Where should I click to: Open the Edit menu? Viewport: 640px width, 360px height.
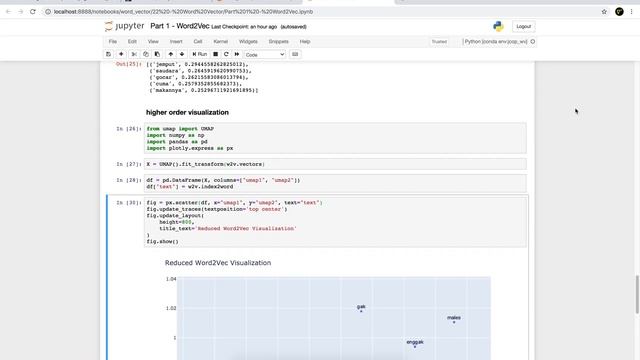(x=132, y=42)
